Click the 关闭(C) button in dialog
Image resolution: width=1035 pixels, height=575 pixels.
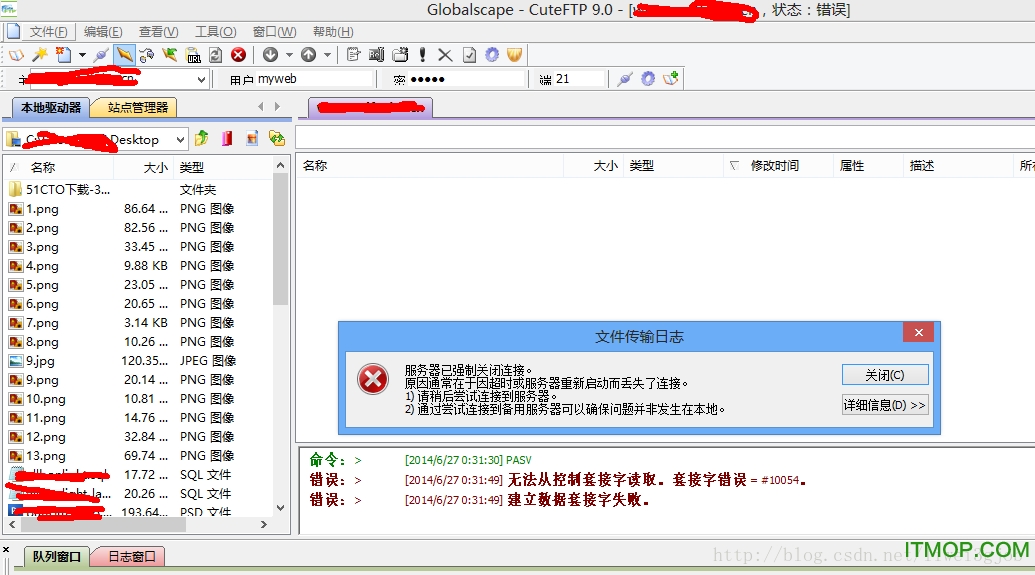[x=885, y=375]
